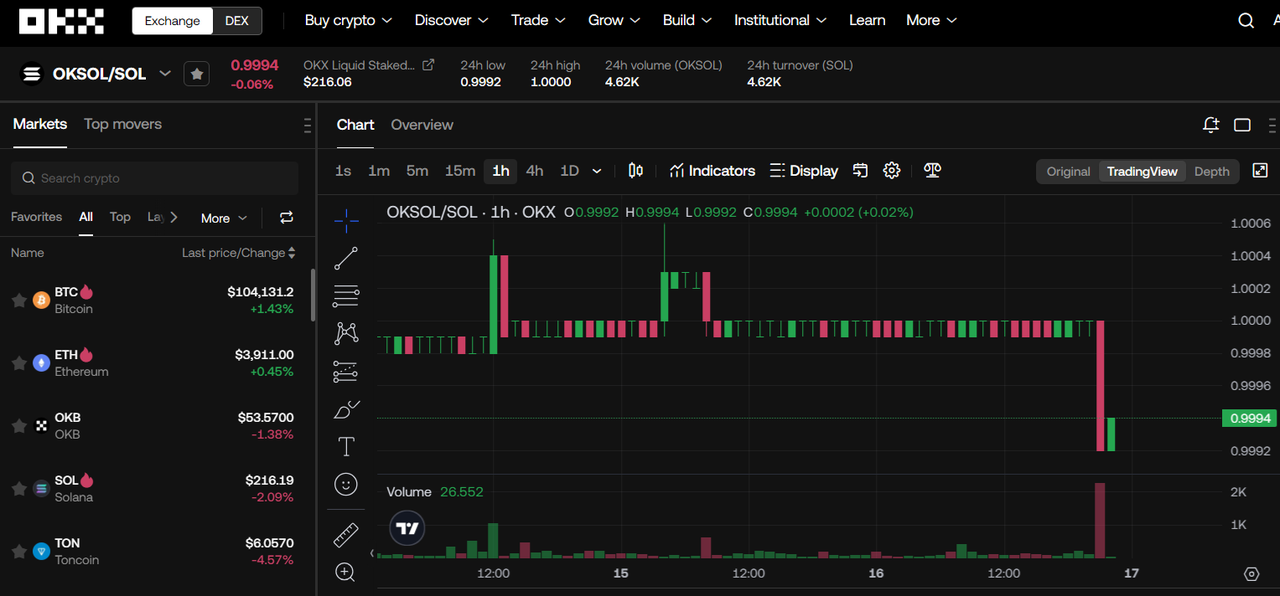Toggle favorite star for ETH
This screenshot has height=596, width=1280.
coord(19,363)
